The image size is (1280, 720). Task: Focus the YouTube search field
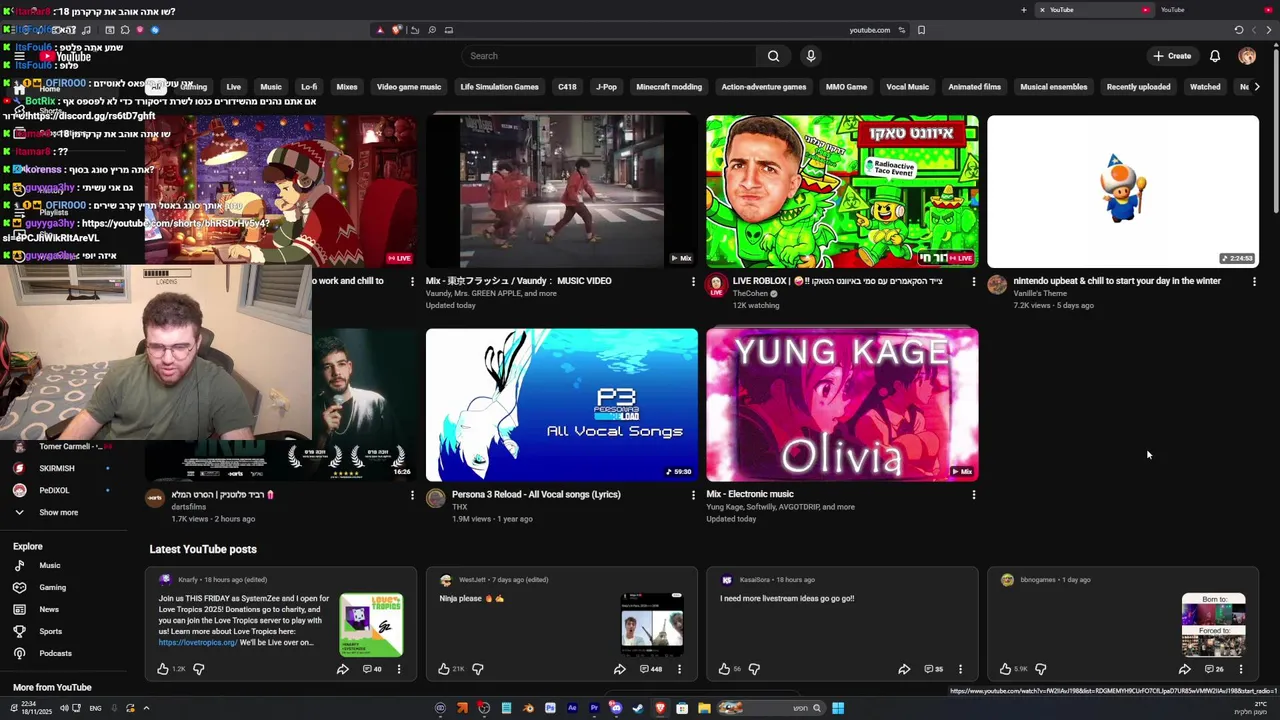pos(610,56)
